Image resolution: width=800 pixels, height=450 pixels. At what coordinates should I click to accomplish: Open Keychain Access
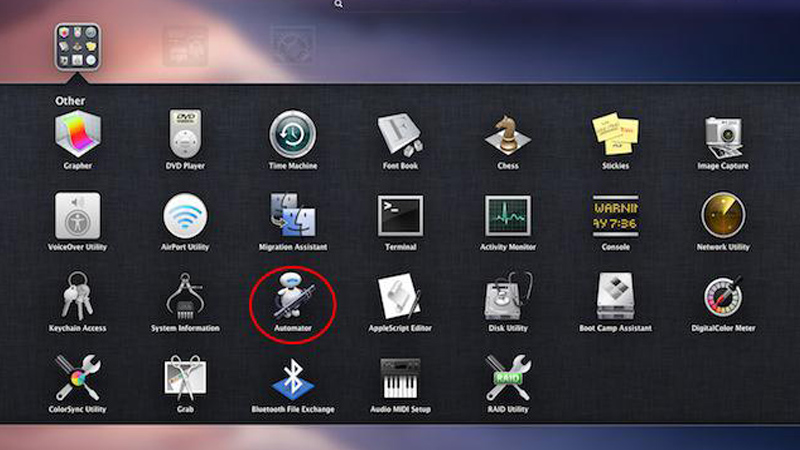pos(77,297)
